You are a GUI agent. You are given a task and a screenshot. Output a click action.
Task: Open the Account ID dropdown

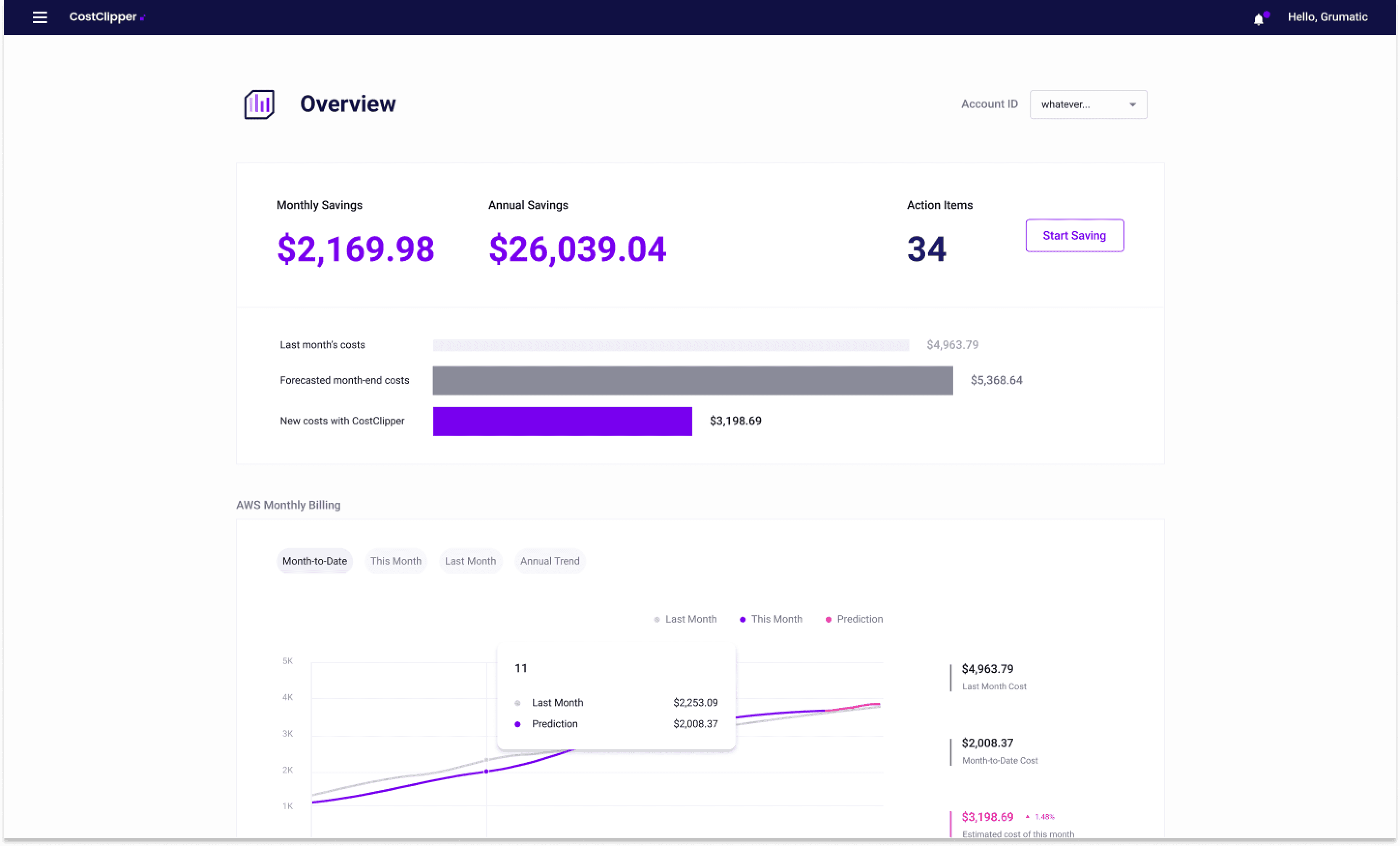pyautogui.click(x=1088, y=104)
